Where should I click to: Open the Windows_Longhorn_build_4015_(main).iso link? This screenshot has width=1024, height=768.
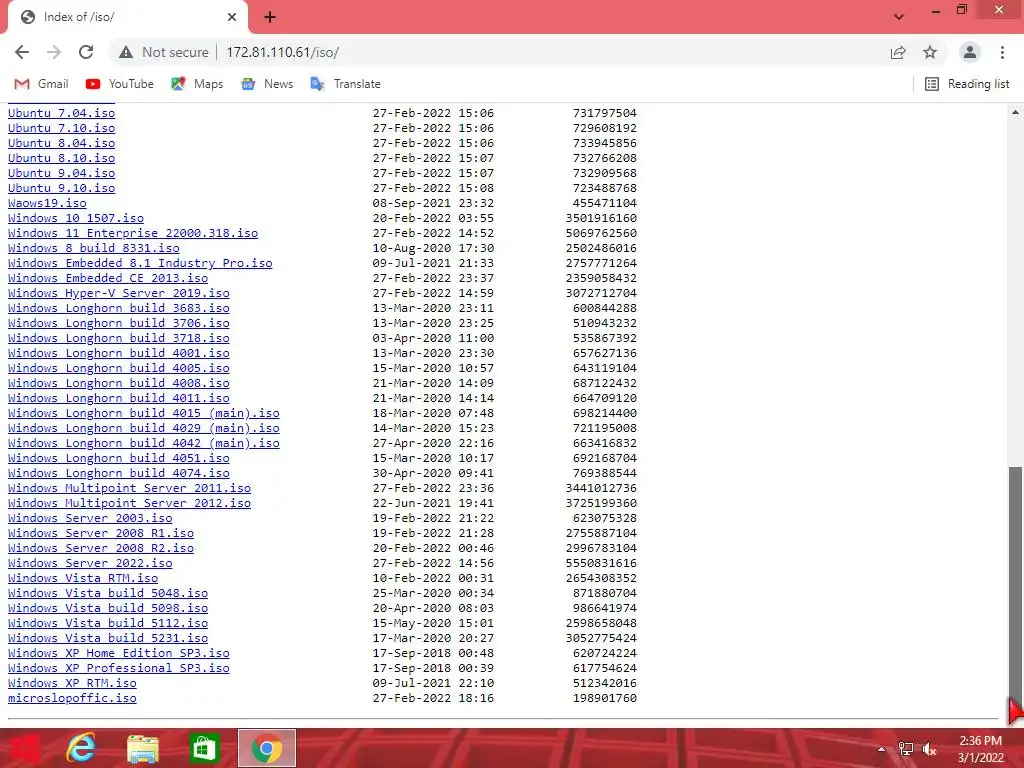click(144, 413)
